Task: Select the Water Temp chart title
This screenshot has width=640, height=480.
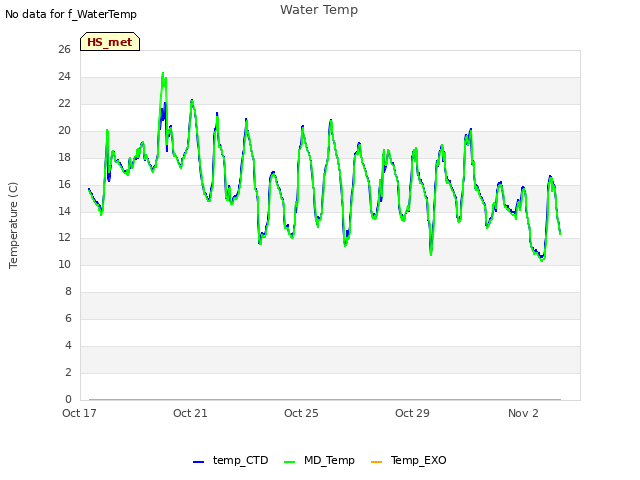Action: (x=319, y=10)
